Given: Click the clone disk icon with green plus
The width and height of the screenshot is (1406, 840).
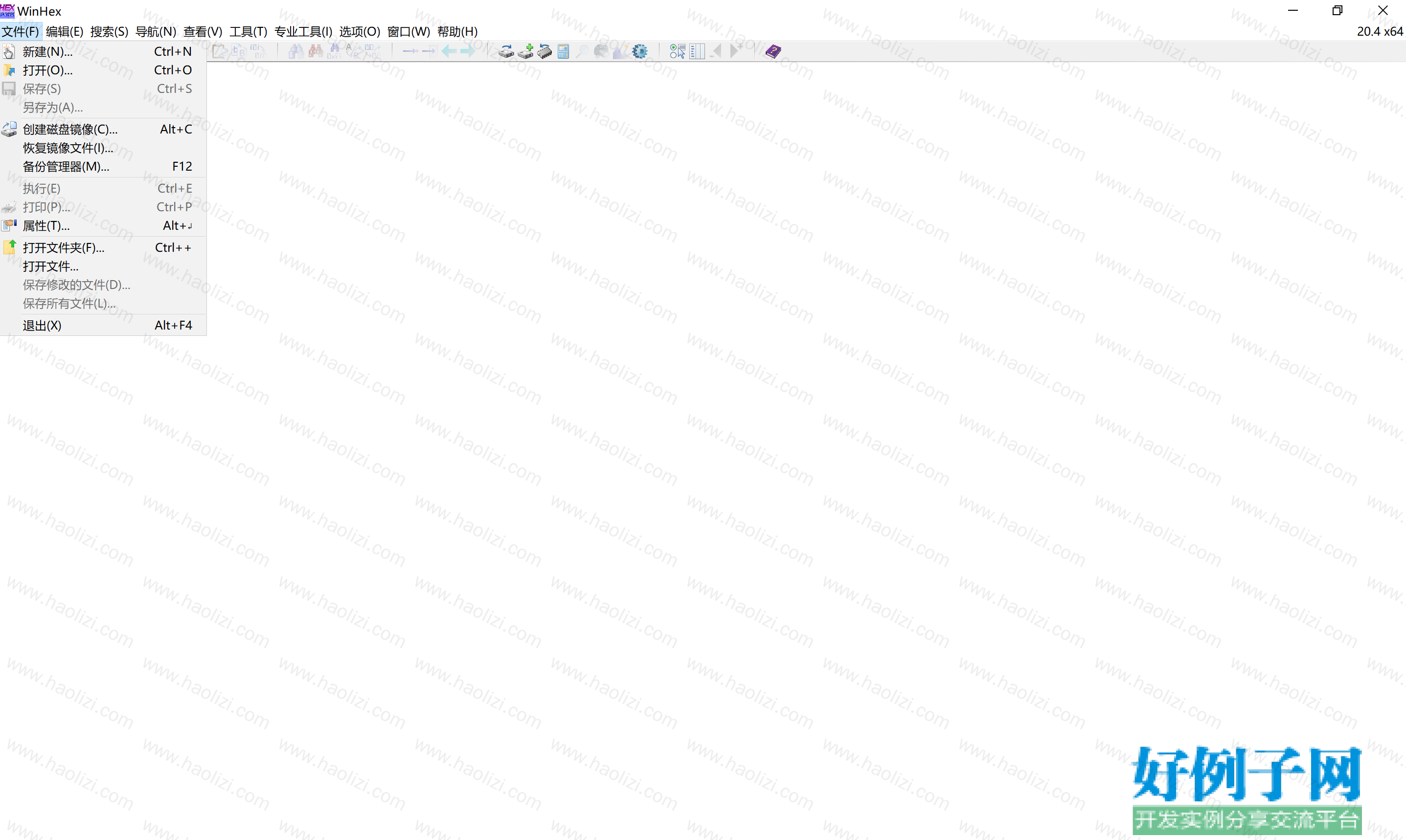Looking at the screenshot, I should point(525,51).
